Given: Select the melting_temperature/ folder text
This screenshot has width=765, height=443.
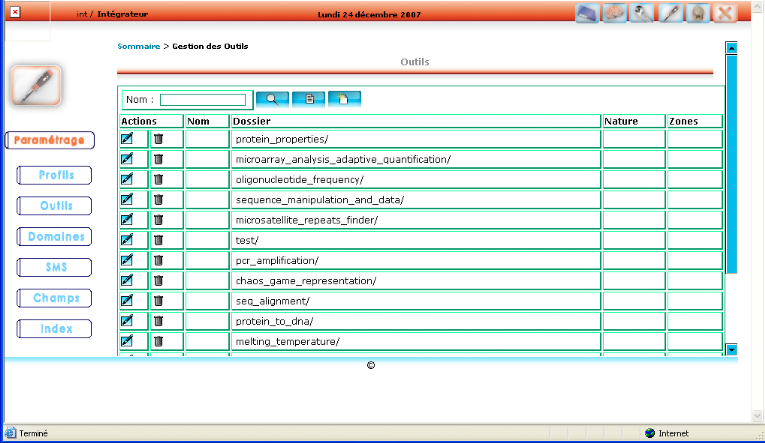Looking at the screenshot, I should 287,342.
